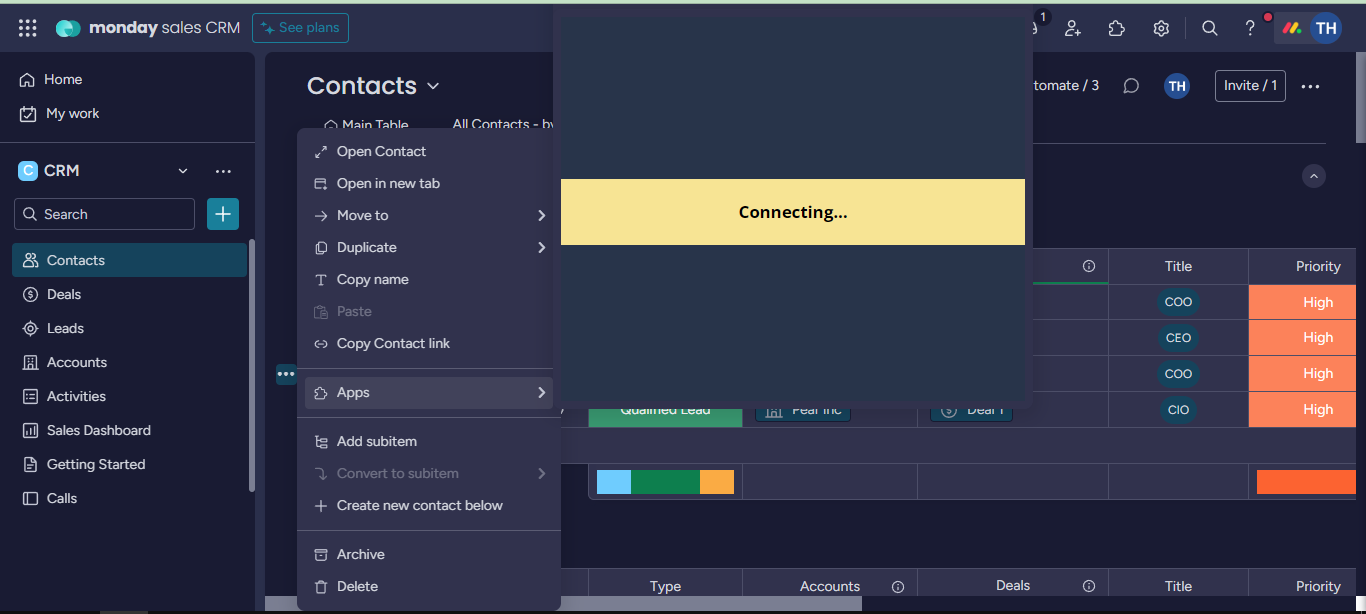
Task: Click the help question mark icon
Action: pyautogui.click(x=1250, y=28)
